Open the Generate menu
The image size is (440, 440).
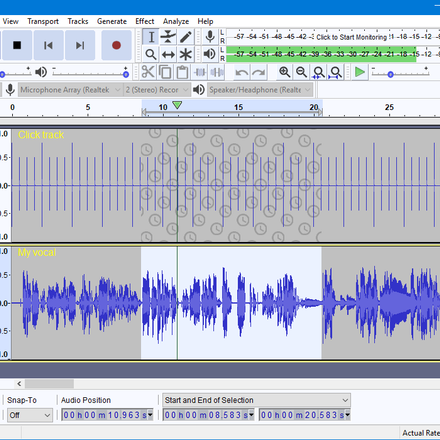click(112, 21)
